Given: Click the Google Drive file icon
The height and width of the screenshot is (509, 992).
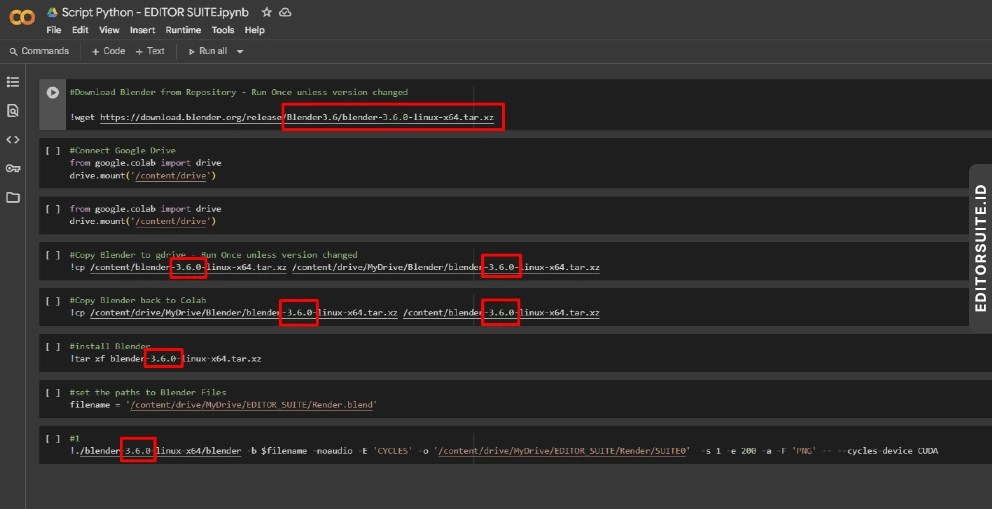Looking at the screenshot, I should point(53,13).
